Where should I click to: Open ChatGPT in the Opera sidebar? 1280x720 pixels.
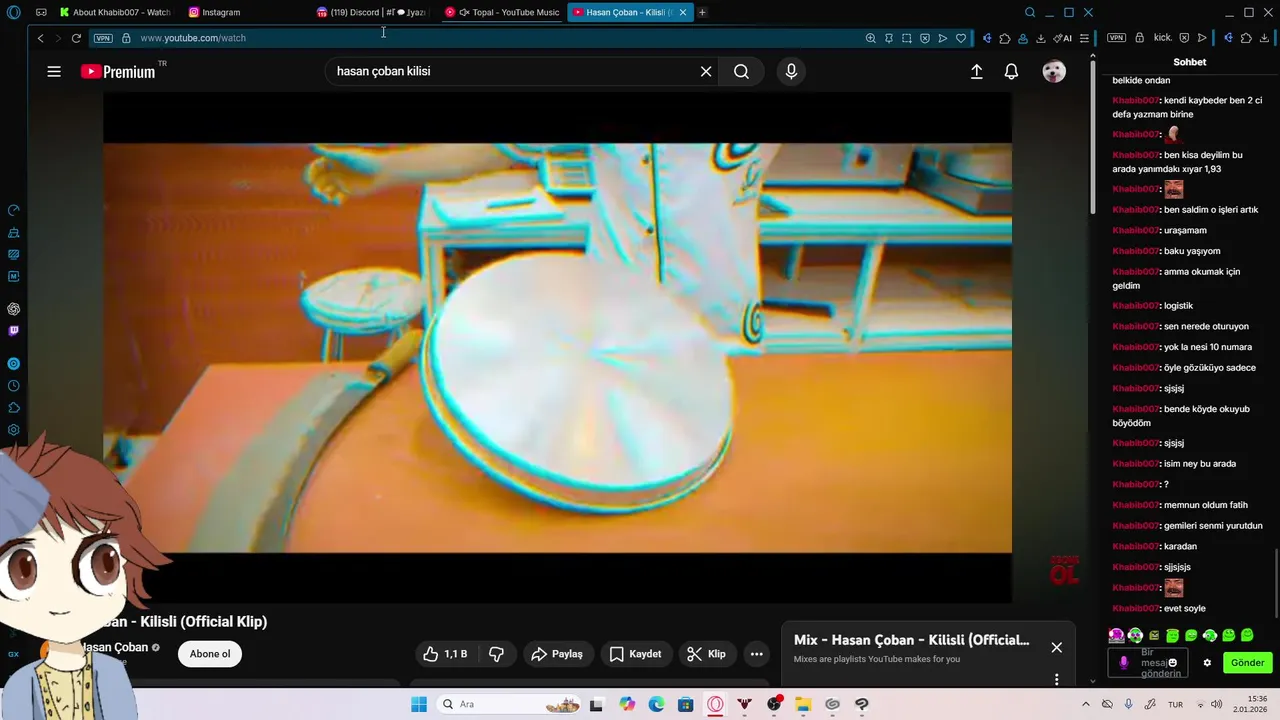pyautogui.click(x=13, y=309)
